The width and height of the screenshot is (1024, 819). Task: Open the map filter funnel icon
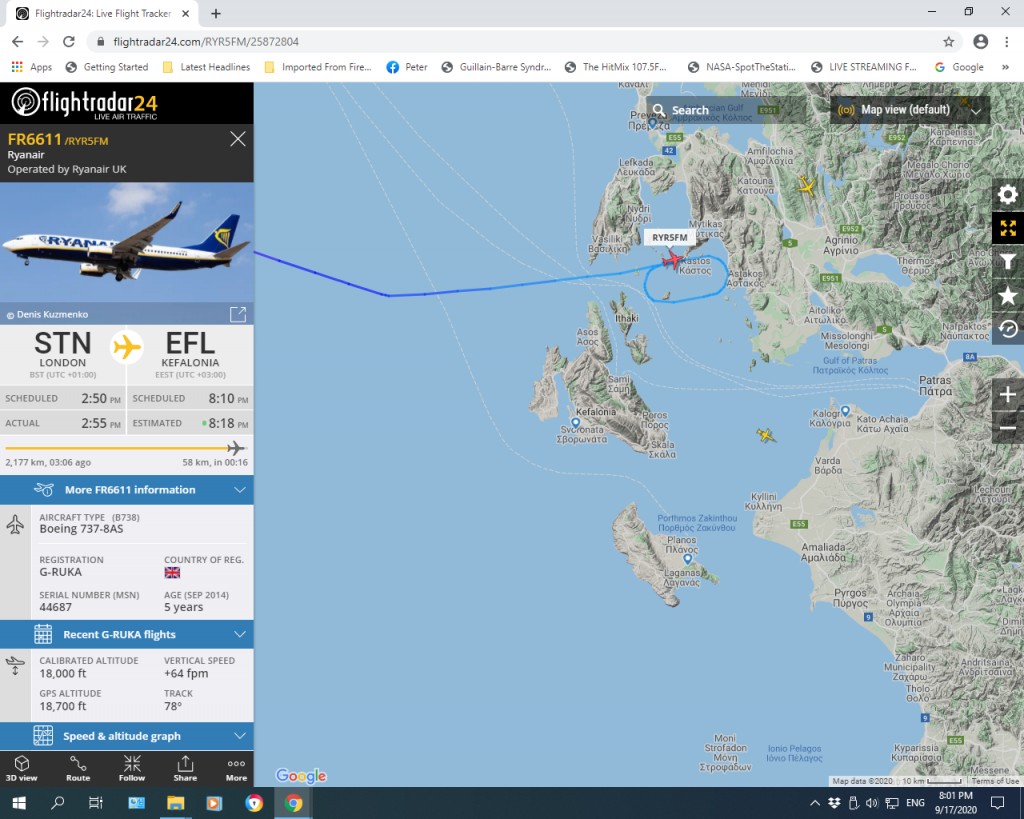1008,262
